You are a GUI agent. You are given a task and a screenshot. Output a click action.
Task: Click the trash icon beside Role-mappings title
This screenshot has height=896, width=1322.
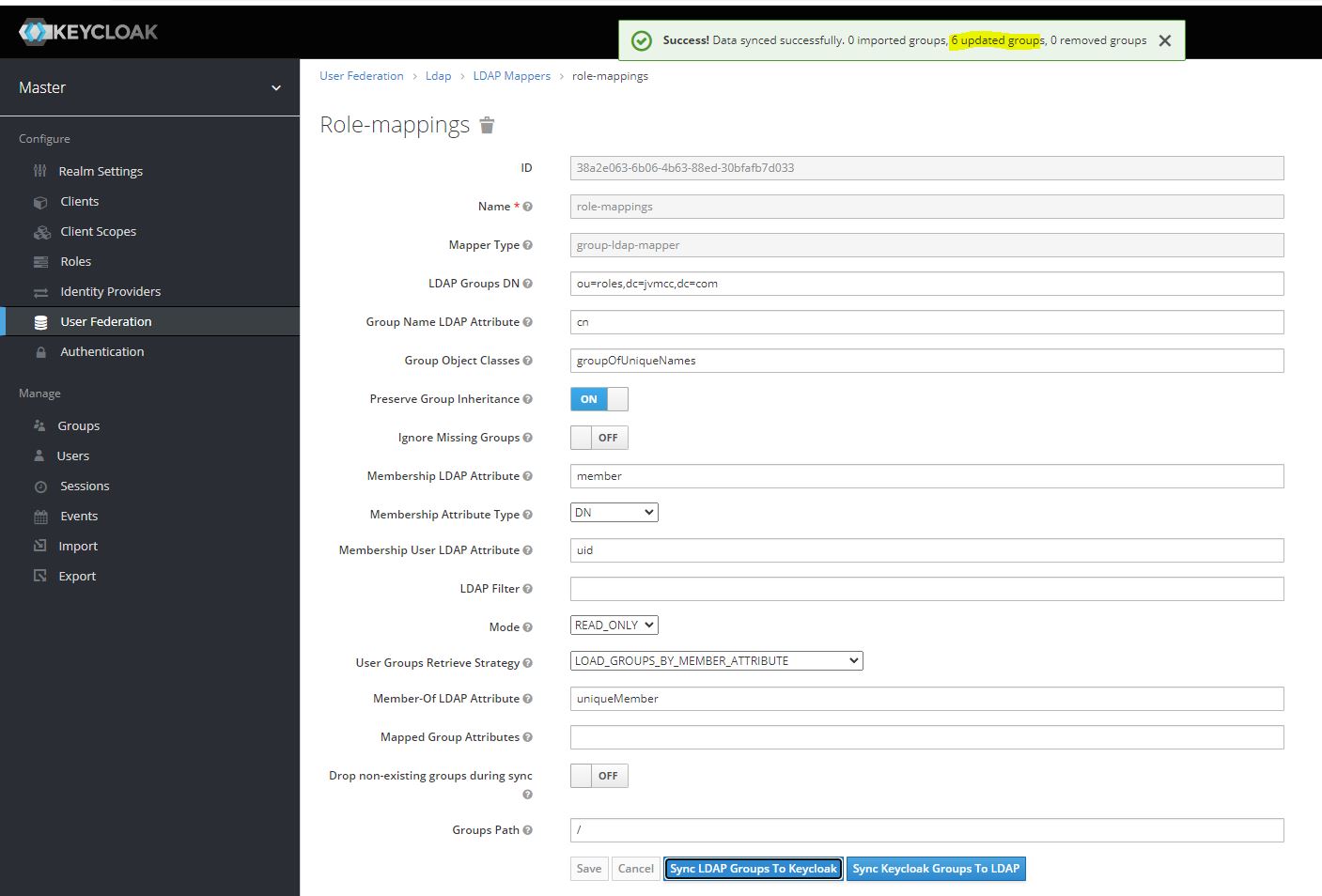(x=487, y=126)
